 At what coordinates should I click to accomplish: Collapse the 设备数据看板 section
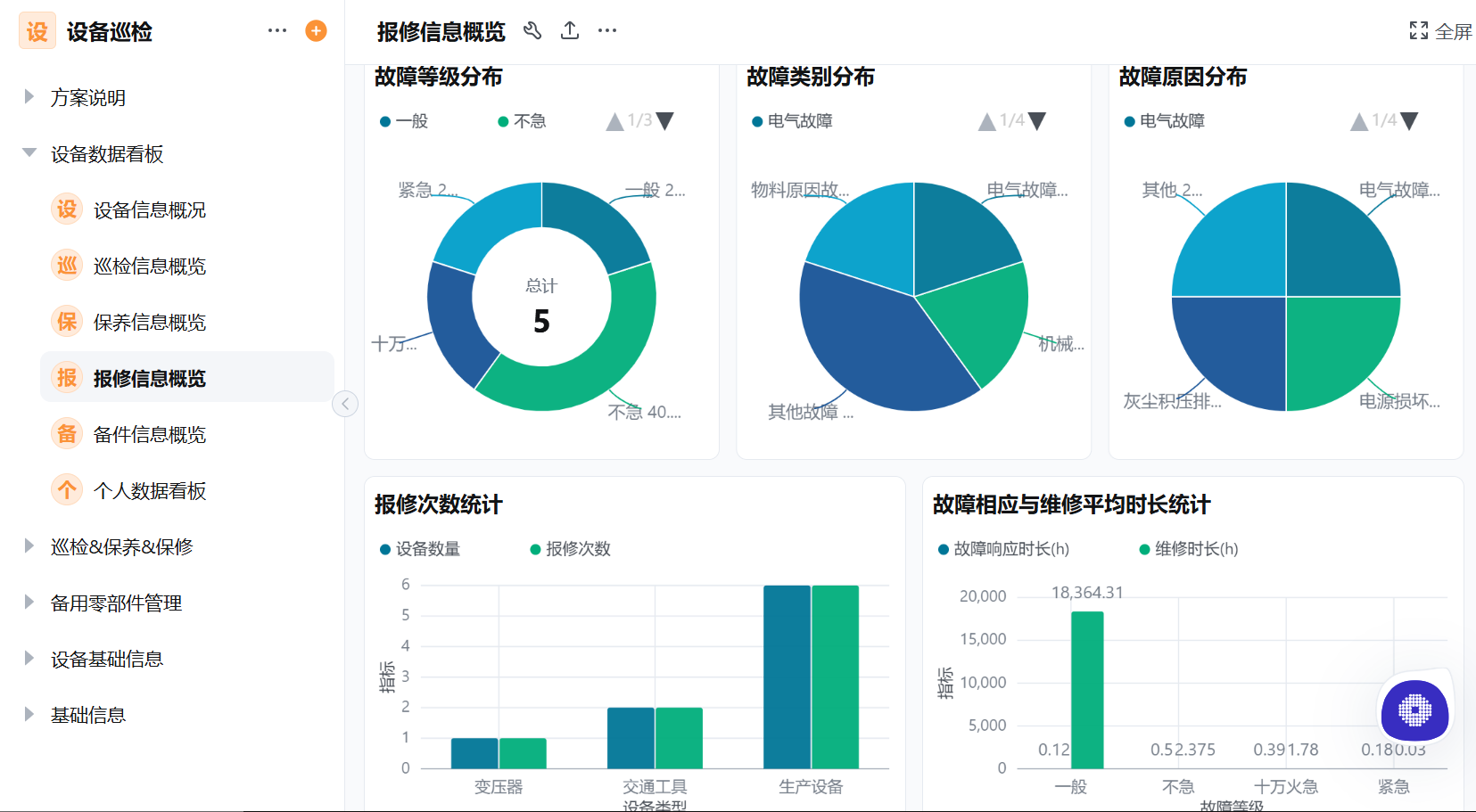click(29, 153)
